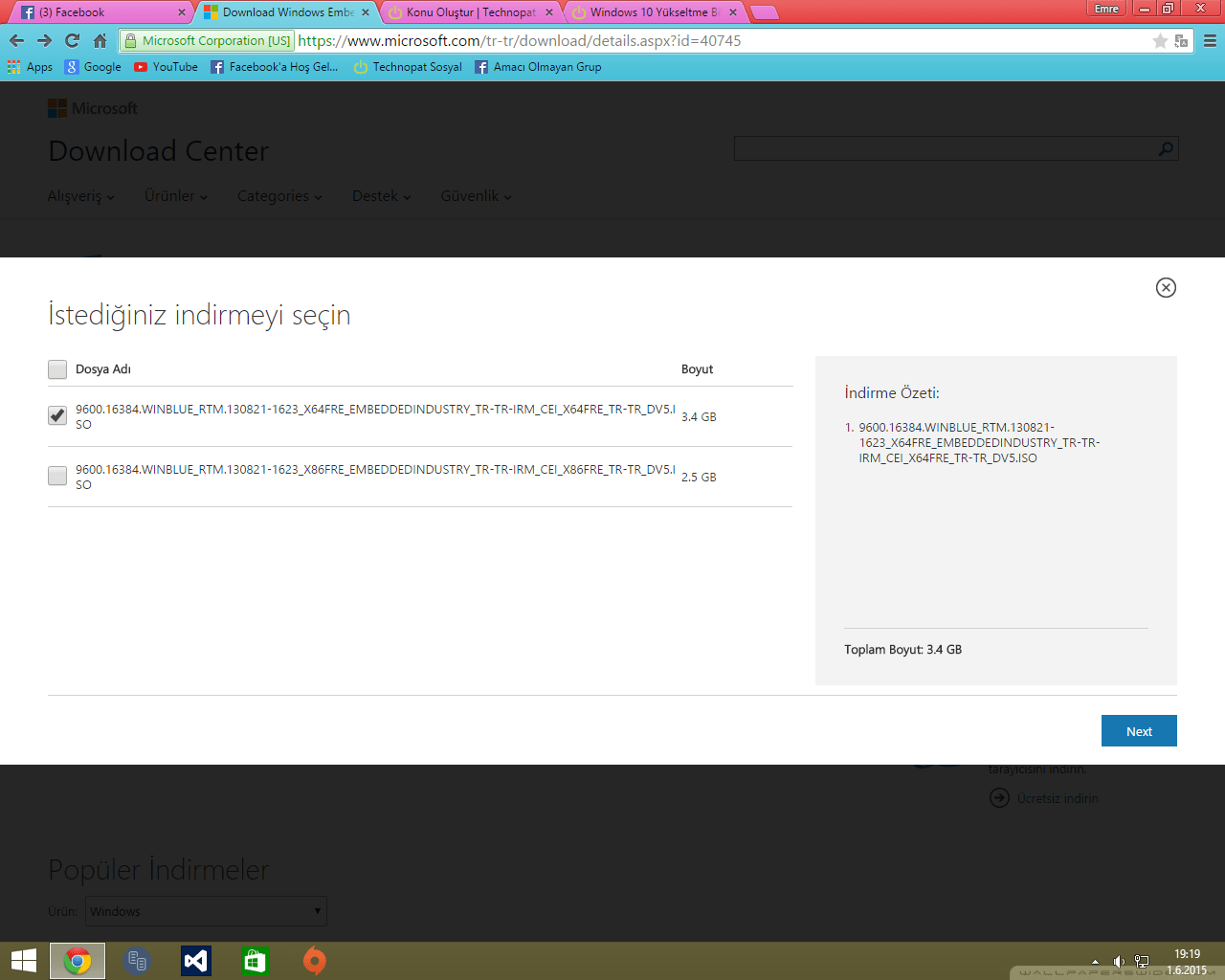Click the 2.5 GB size of the X86 file
1225x980 pixels.
(699, 477)
